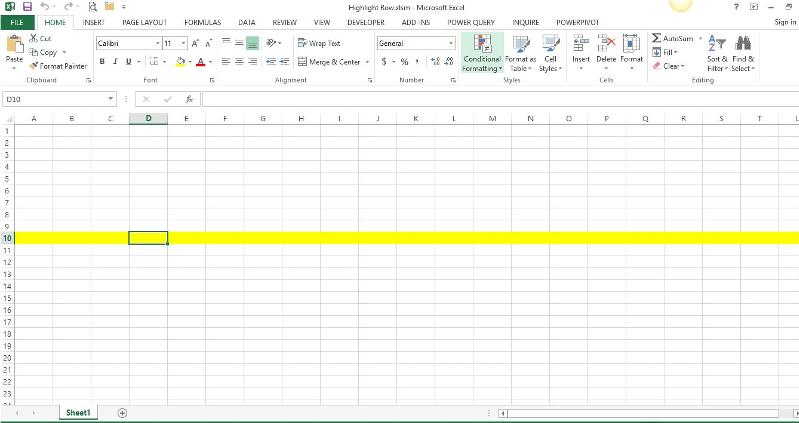
Task: Open the text orientation button
Action: [273, 43]
